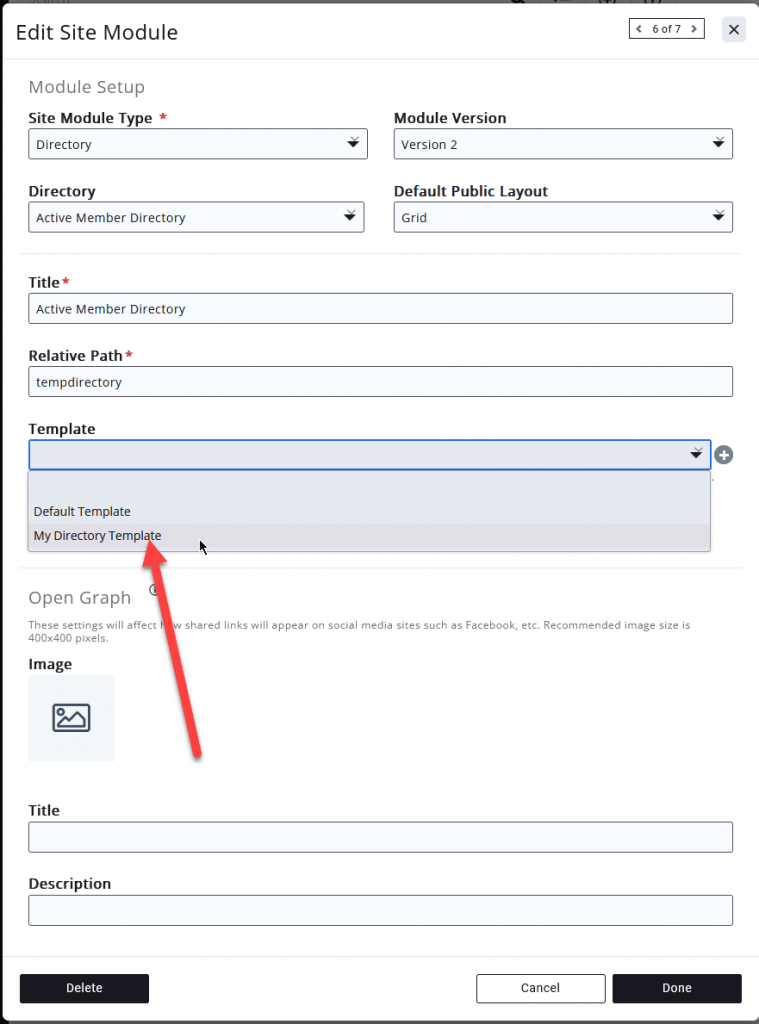Viewport: 759px width, 1024px height.
Task: Expand the Module Version dropdown
Action: point(563,144)
